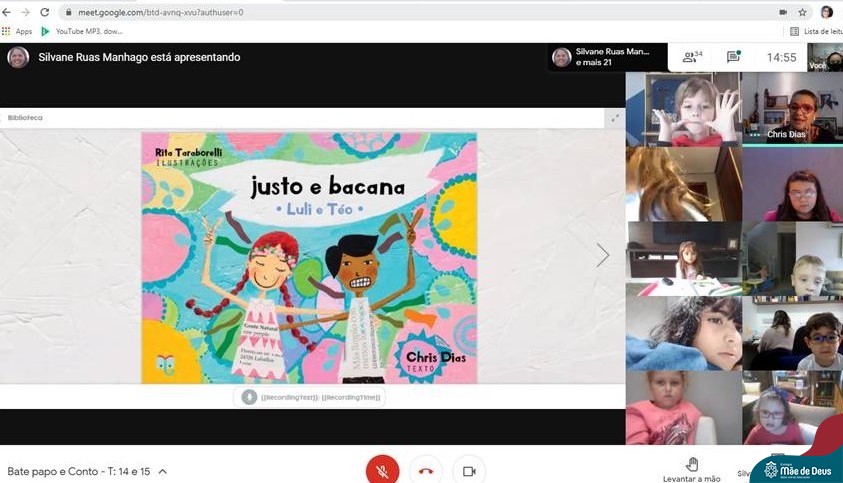Open the participants list icon
The image size is (843, 483).
click(x=691, y=57)
